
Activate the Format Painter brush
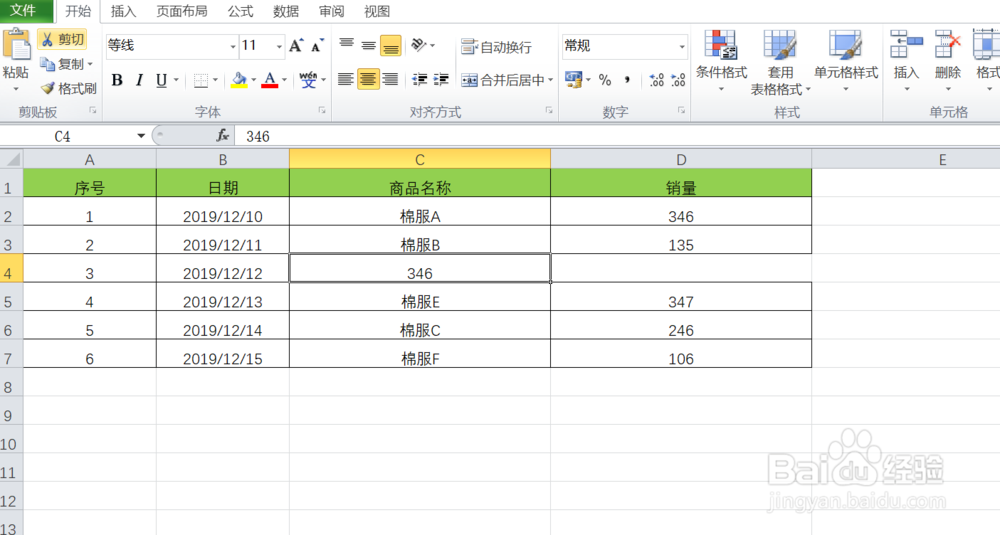pos(48,88)
